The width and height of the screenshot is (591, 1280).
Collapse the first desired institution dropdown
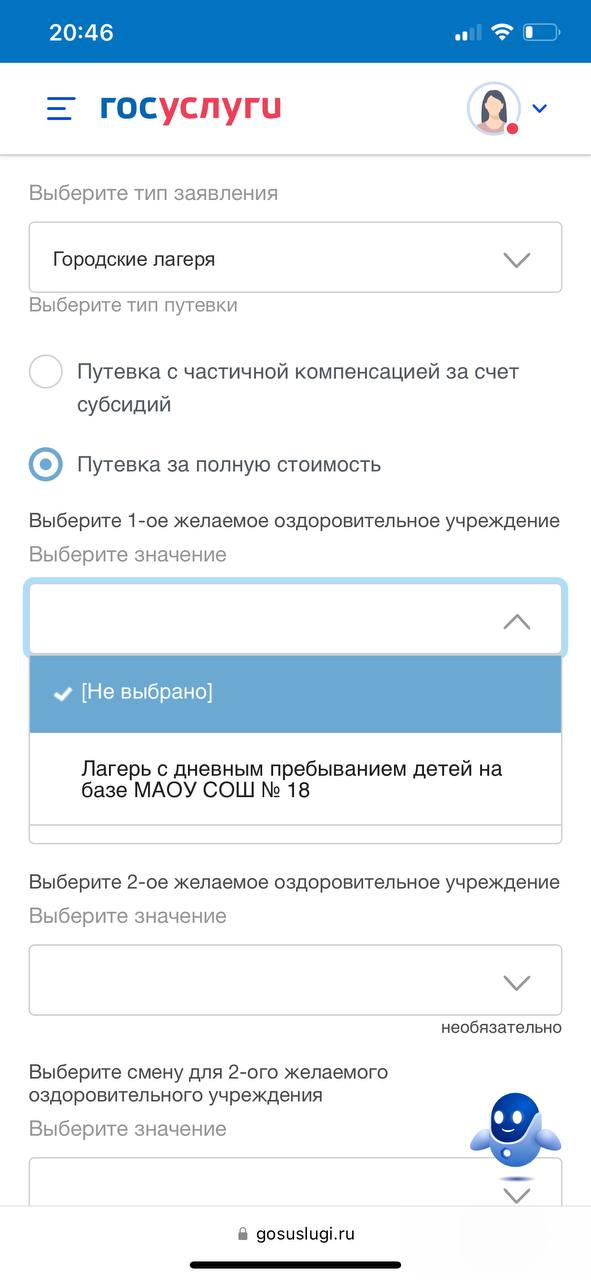pyautogui.click(x=295, y=620)
